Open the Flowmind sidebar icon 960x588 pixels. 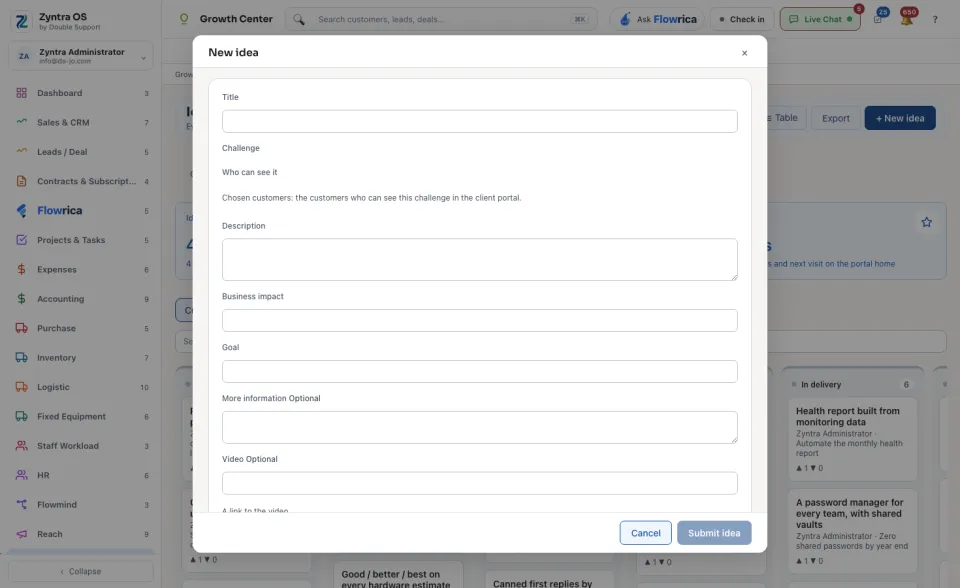coord(21,504)
